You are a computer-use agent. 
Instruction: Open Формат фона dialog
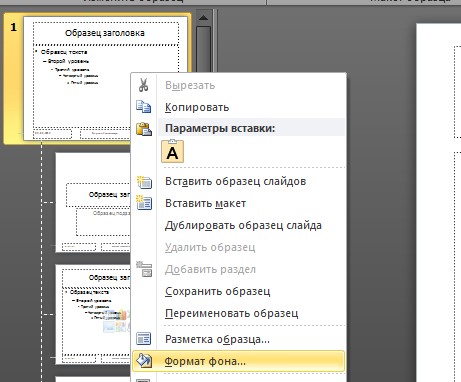click(205, 361)
